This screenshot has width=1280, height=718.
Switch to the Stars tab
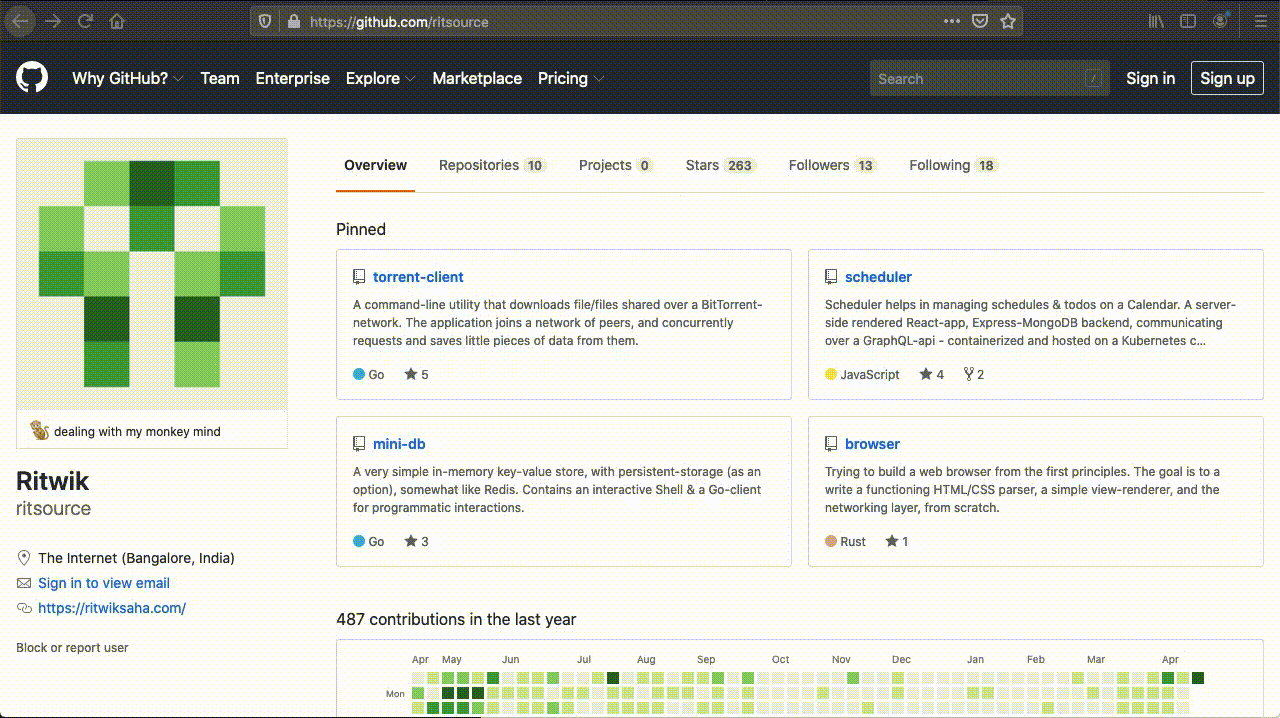(x=720, y=165)
